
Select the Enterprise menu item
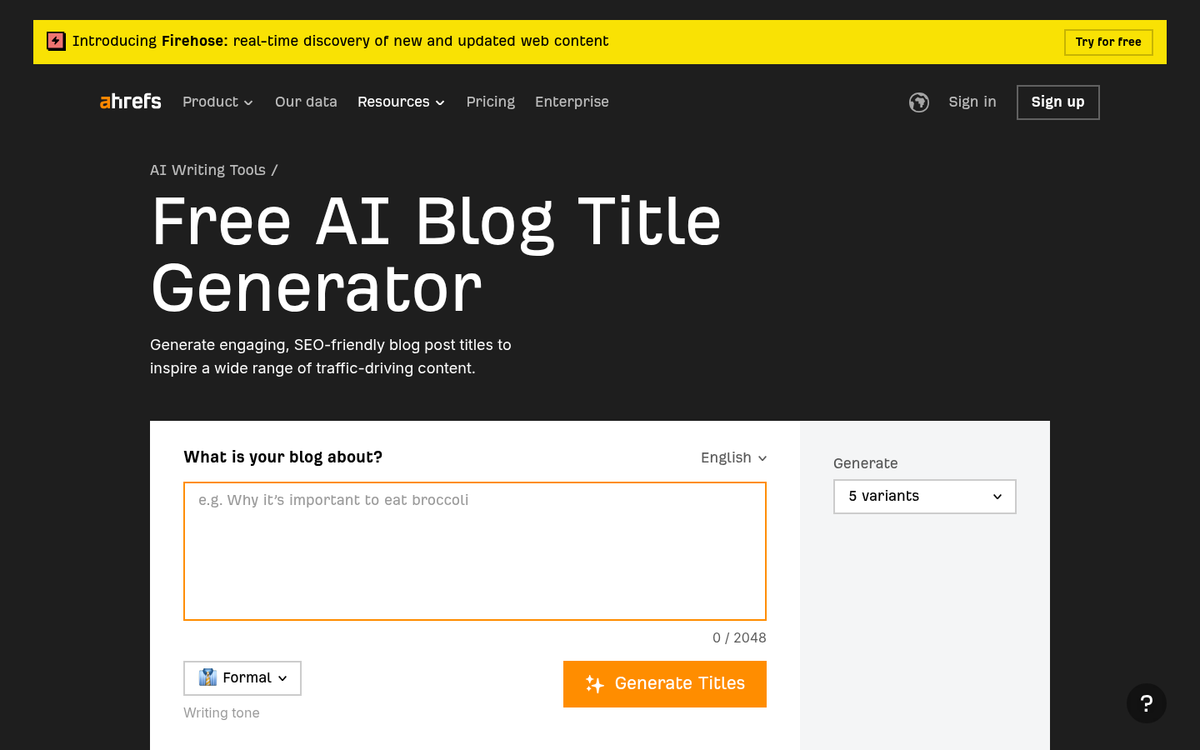571,102
